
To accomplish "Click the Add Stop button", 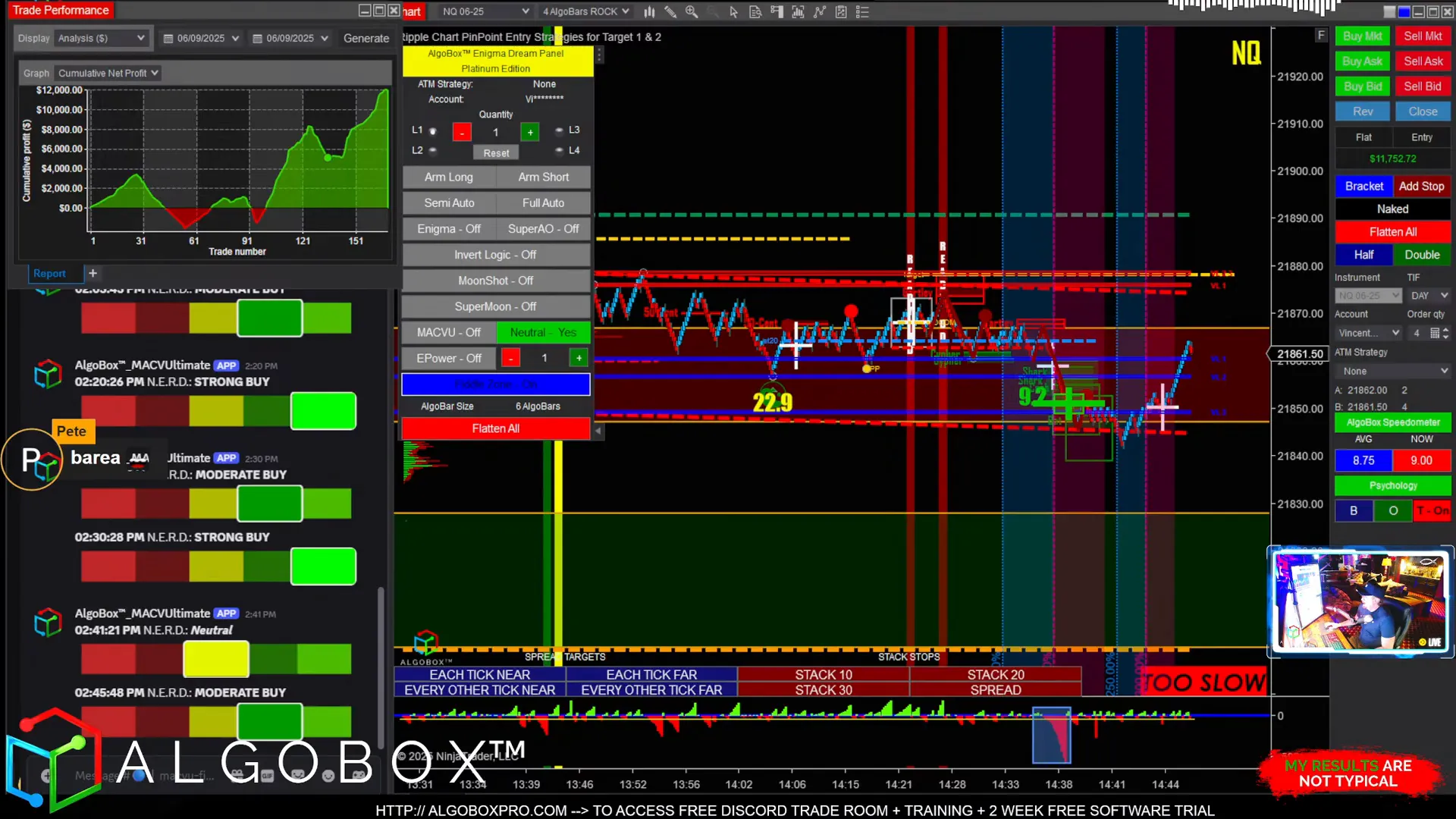I will pos(1421,186).
